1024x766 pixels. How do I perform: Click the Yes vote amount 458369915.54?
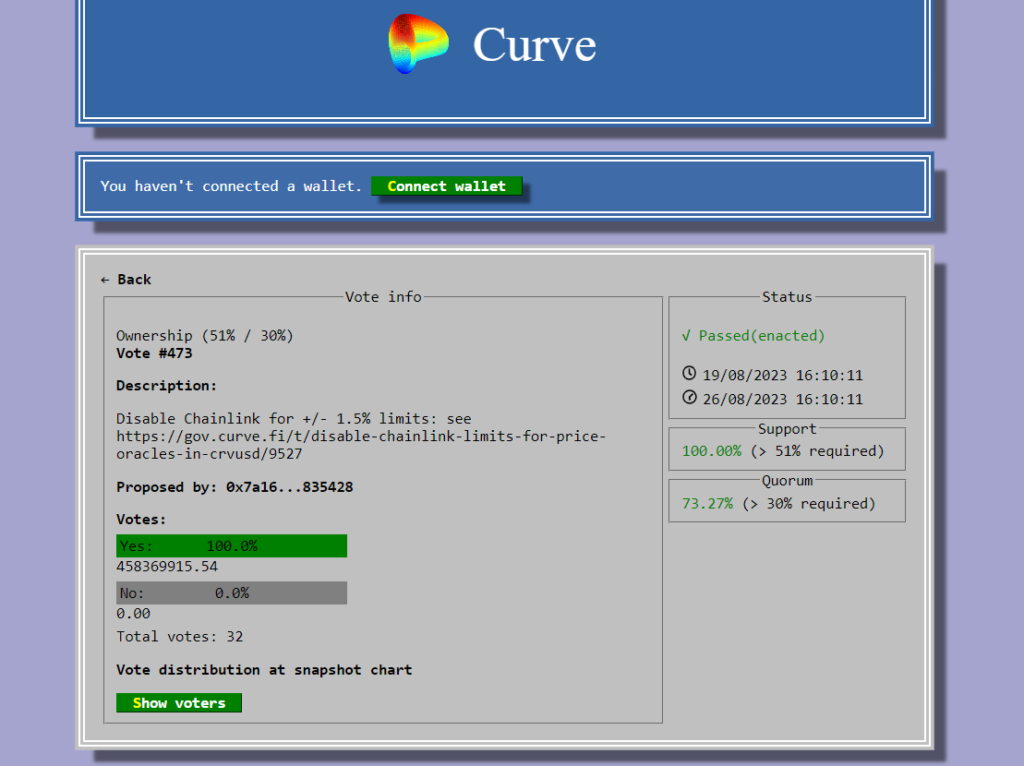pyautogui.click(x=167, y=567)
